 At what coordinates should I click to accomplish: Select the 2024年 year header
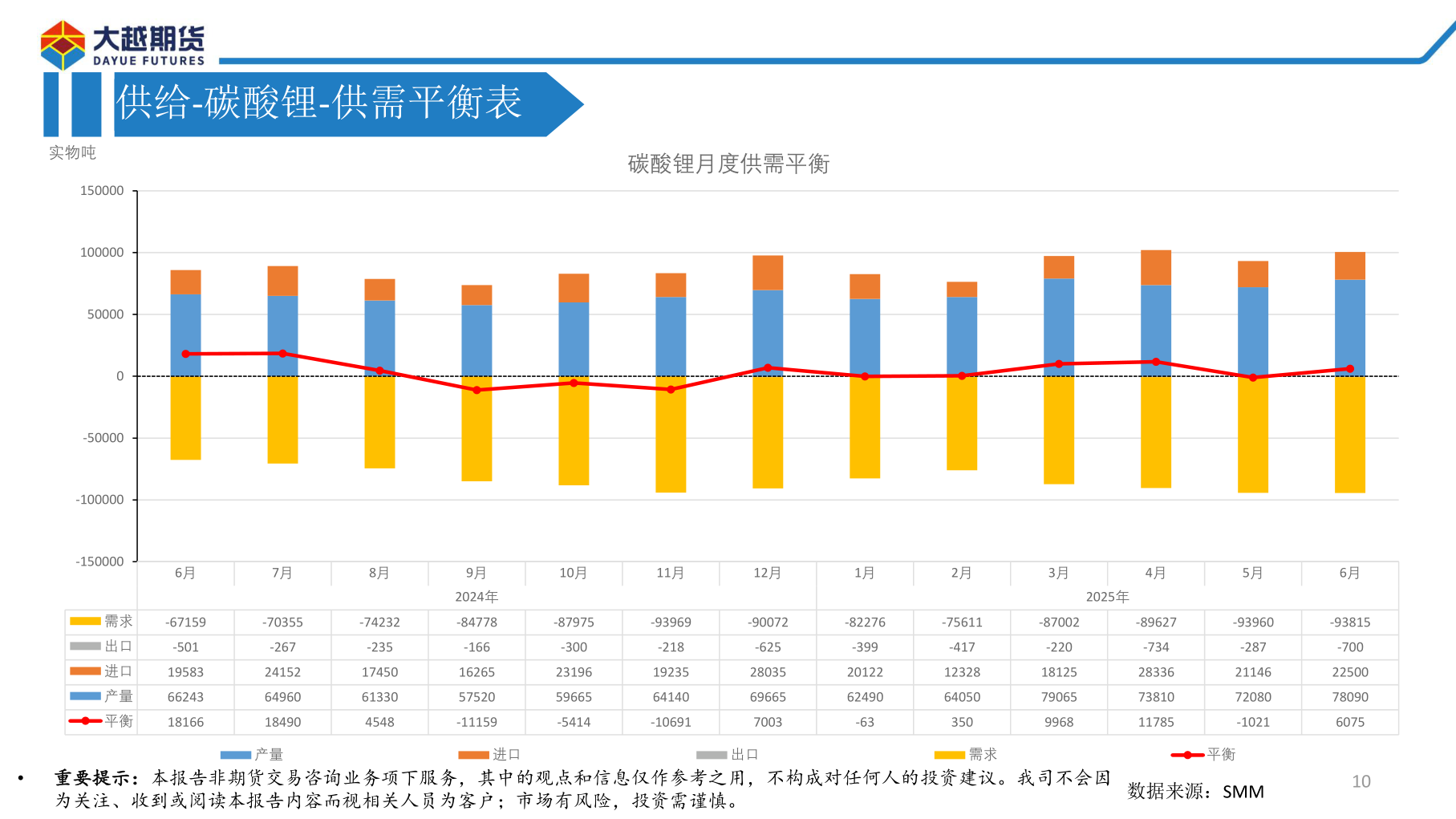click(x=477, y=597)
